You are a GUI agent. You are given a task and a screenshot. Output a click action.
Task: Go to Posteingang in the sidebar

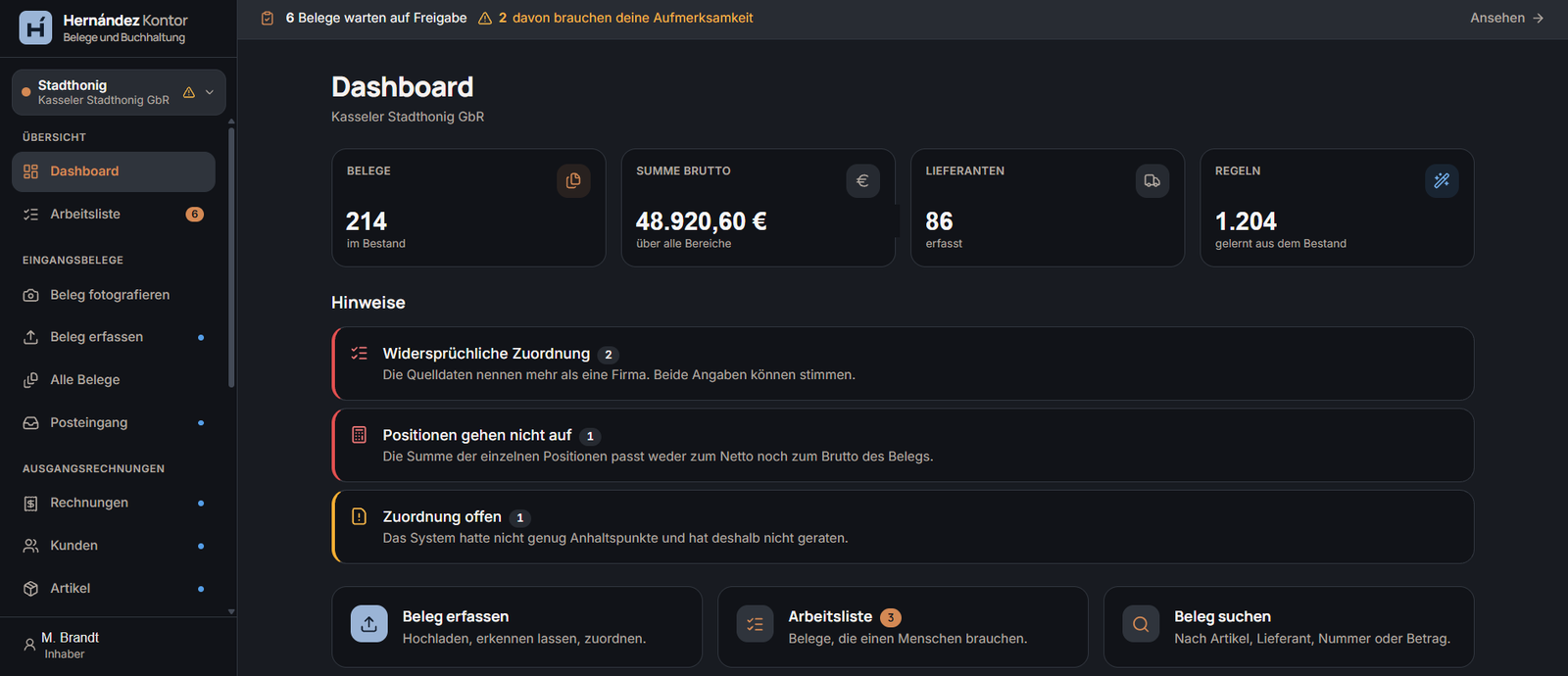114,422
